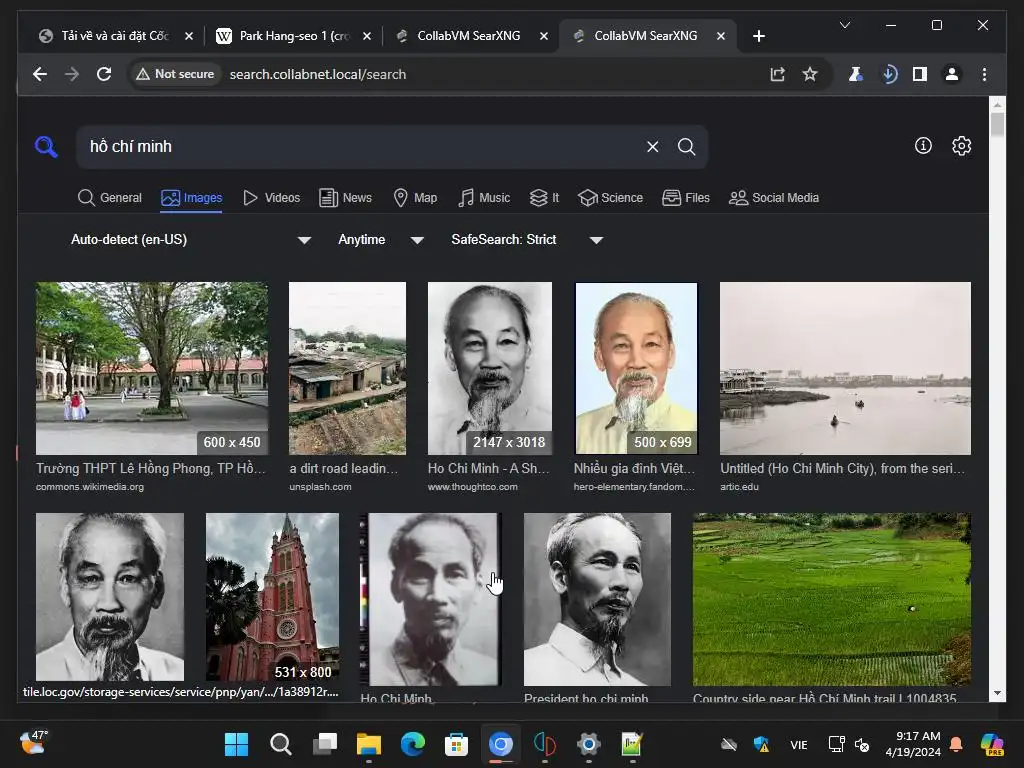The height and width of the screenshot is (768, 1024).
Task: Bookmark this page with the star icon
Action: coord(810,74)
